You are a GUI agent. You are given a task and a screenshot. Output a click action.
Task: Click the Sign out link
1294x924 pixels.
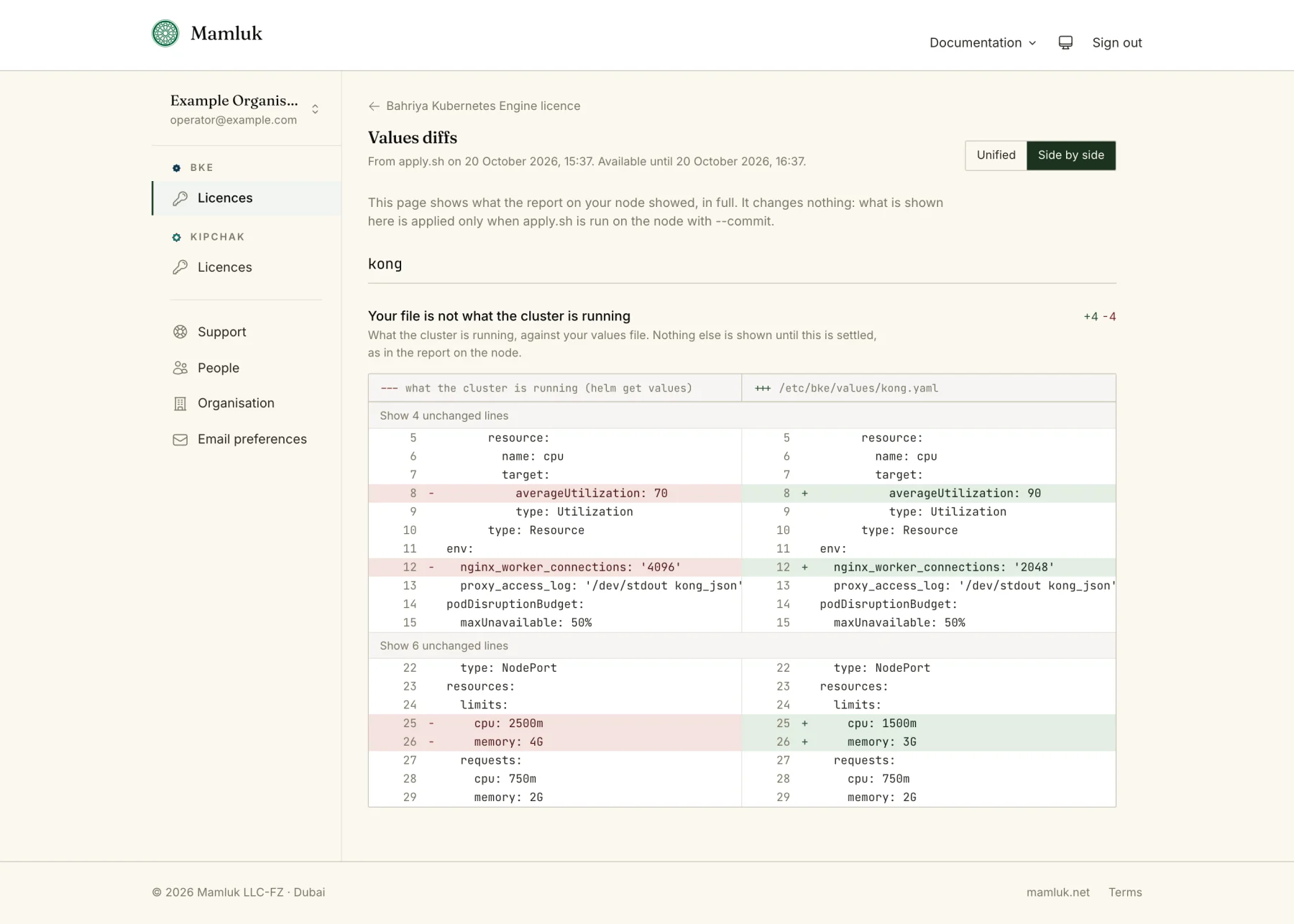[x=1117, y=42]
